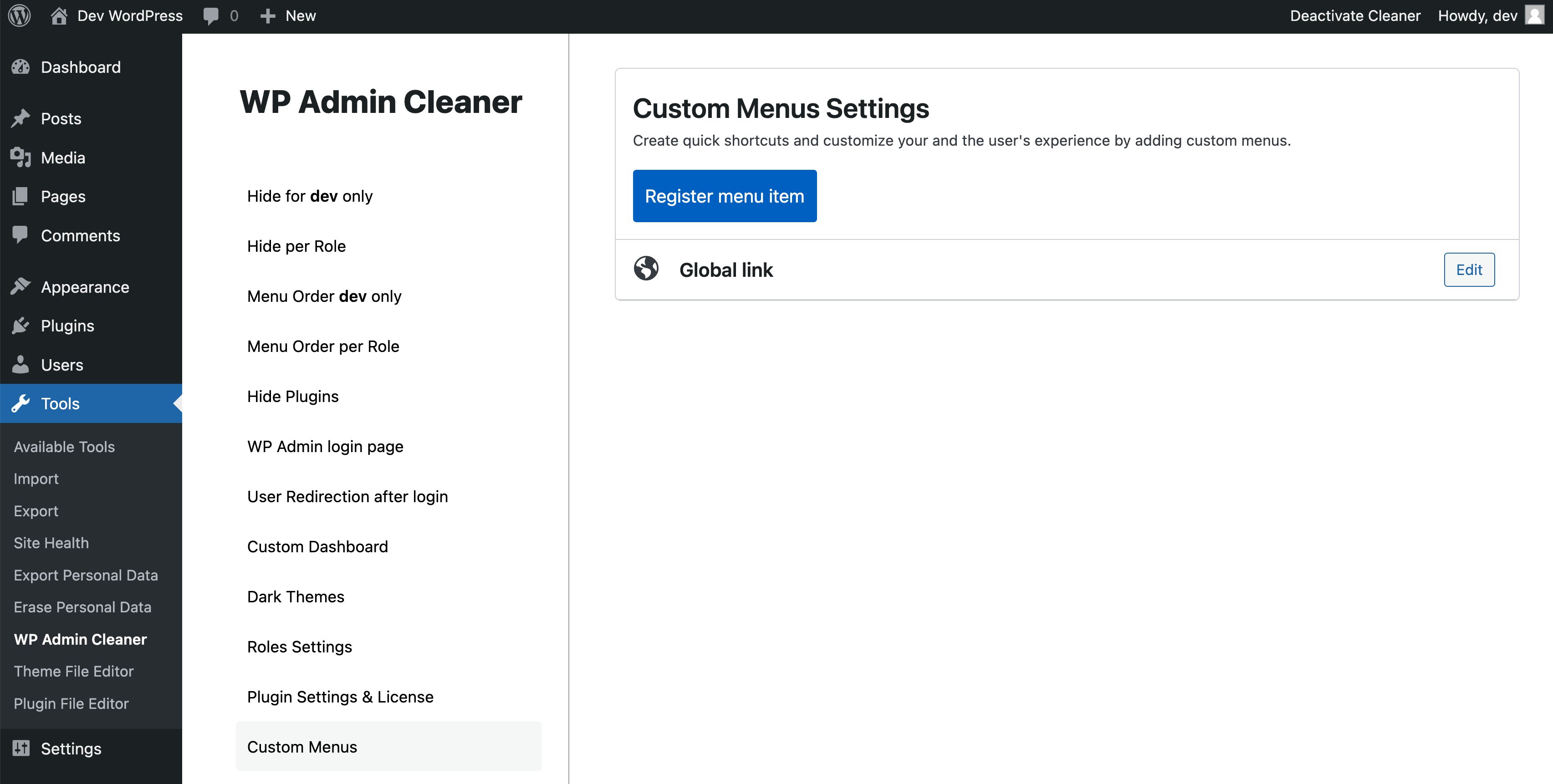
Task: Open Dashboard in the sidebar
Action: tap(81, 67)
